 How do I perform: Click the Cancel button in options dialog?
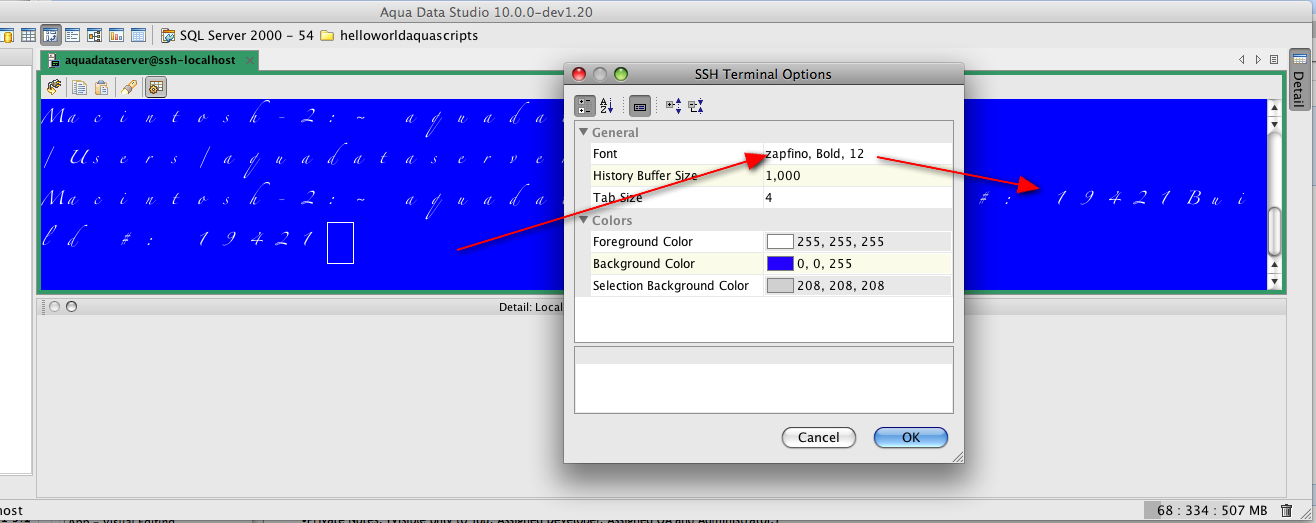819,437
